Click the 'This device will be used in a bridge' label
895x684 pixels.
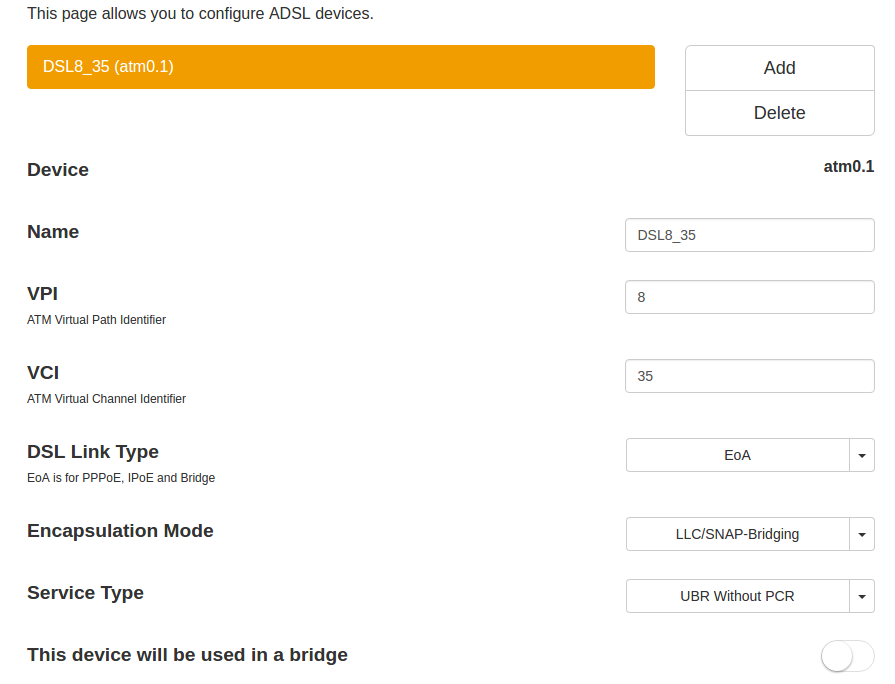point(187,655)
